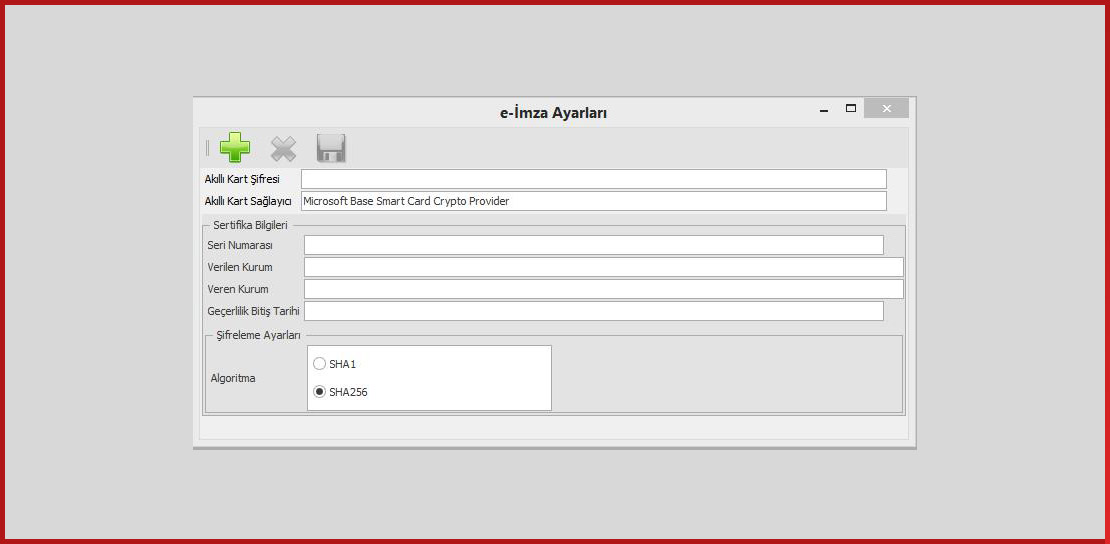The height and width of the screenshot is (544, 1110).
Task: Maximize the e-İmza Ayarları window
Action: coord(851,108)
